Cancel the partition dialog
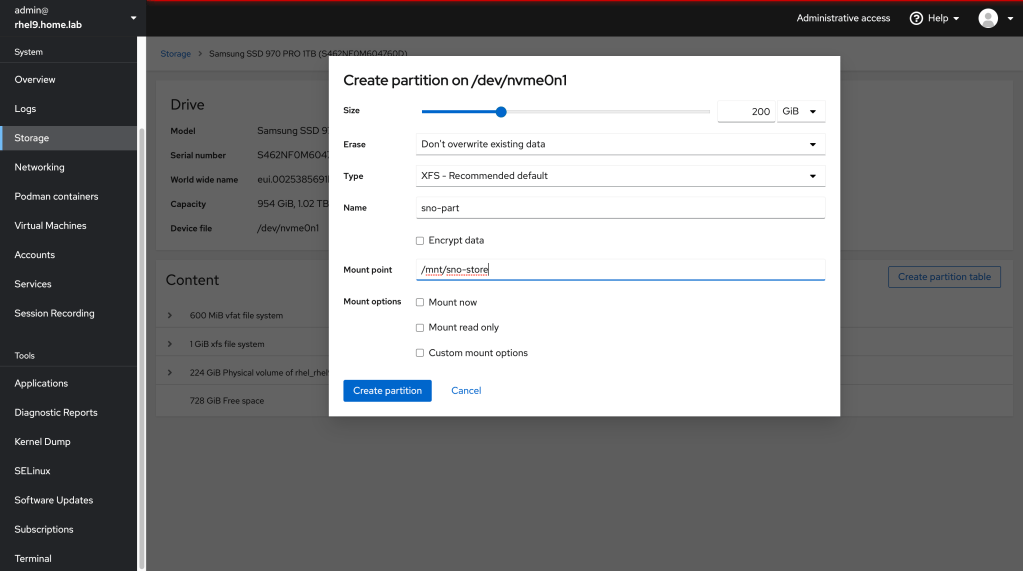Screen dimensions: 1023x571 point(466,390)
